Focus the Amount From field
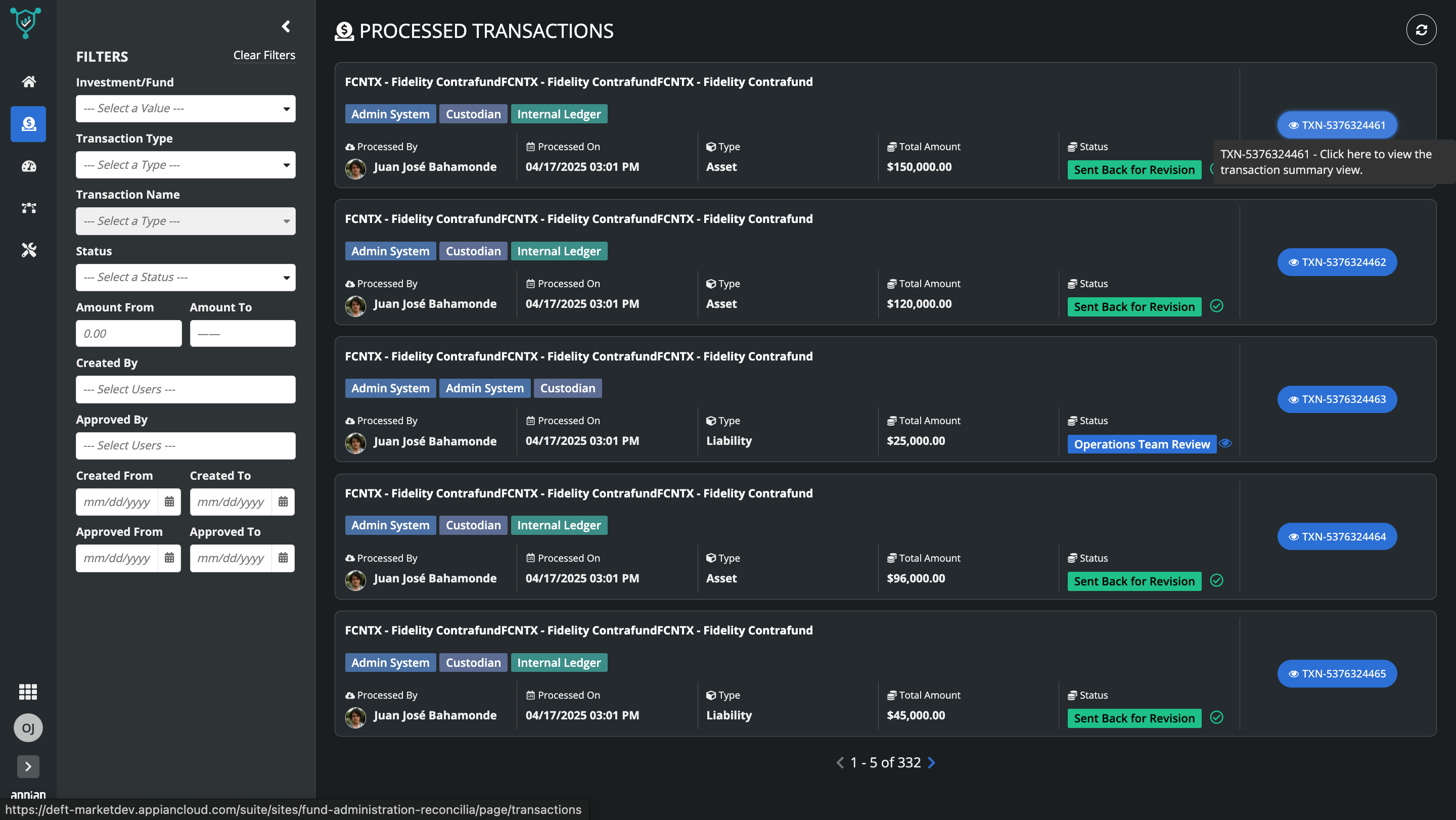Image resolution: width=1456 pixels, height=820 pixels. 129,334
